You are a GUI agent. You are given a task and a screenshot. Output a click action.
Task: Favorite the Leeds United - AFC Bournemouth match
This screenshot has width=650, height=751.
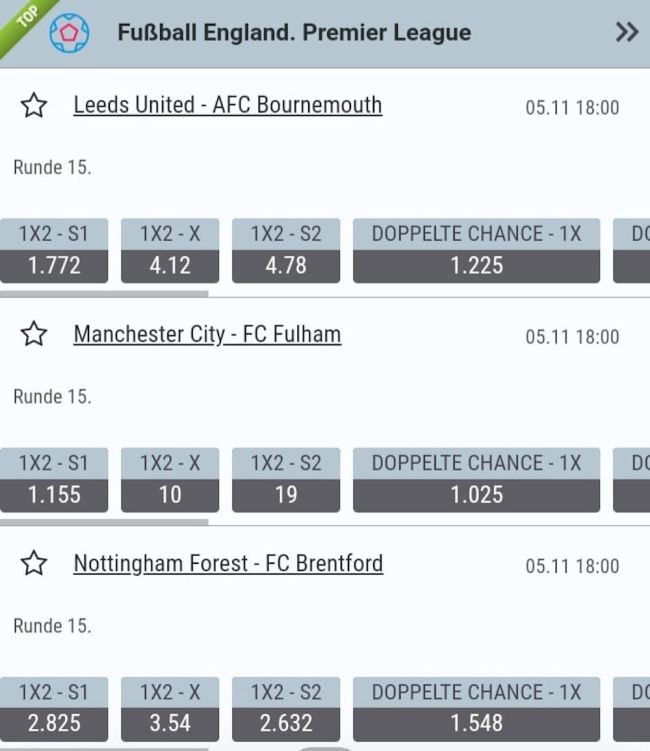(34, 105)
